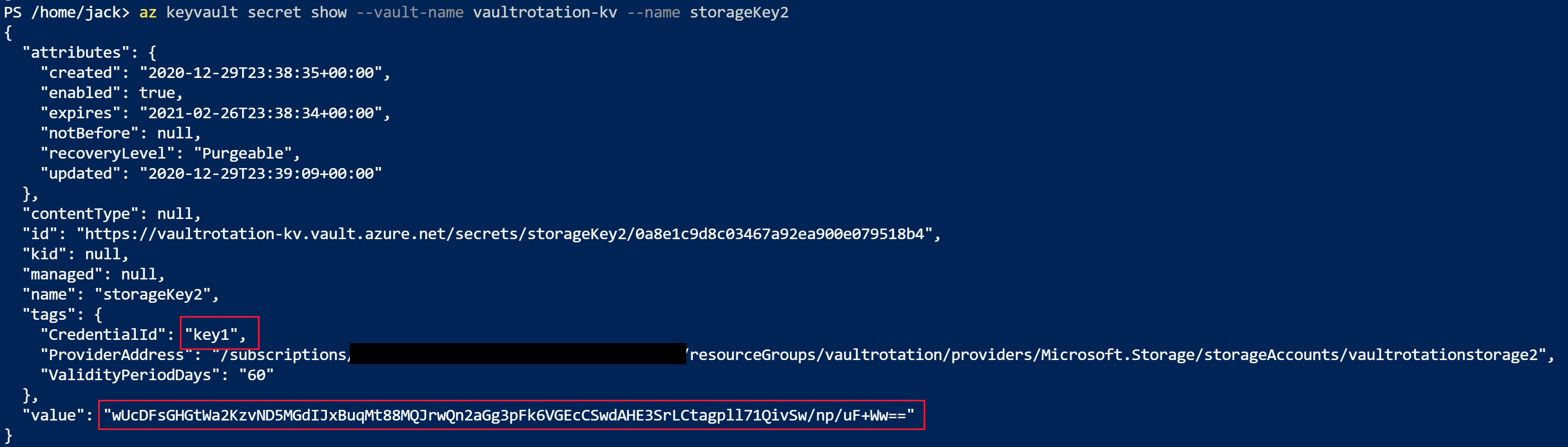Viewport: 1568px width, 447px height.
Task: Click the highlighted secret value string
Action: [509, 415]
